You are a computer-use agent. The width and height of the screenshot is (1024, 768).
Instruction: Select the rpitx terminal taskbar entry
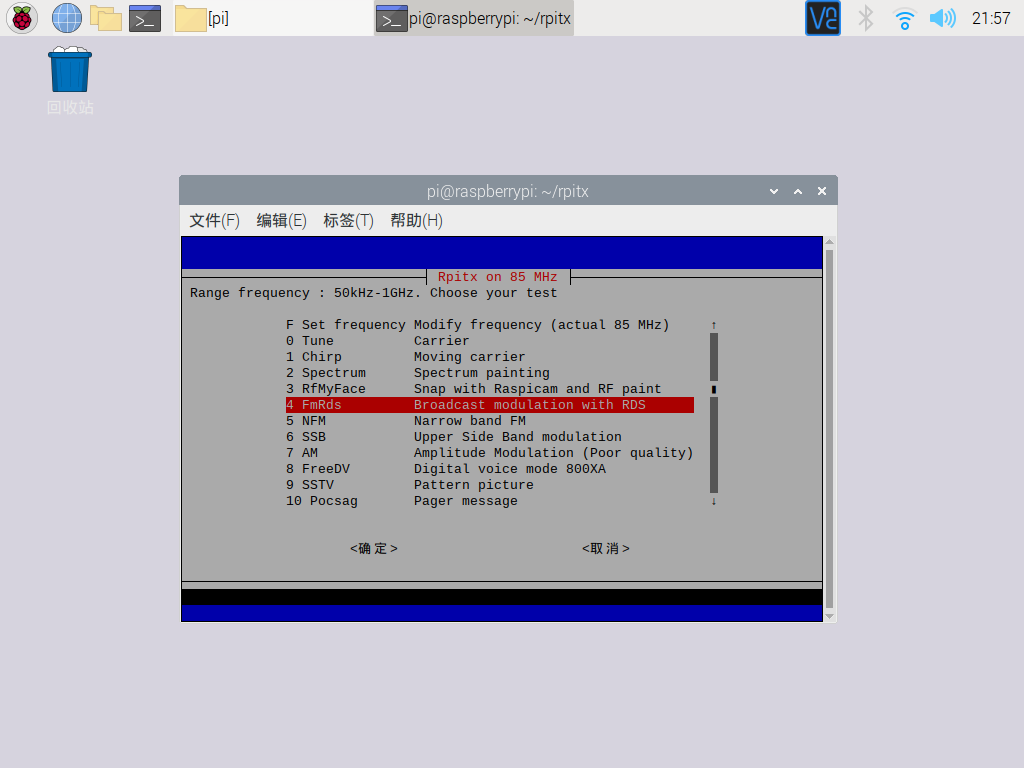coord(473,18)
